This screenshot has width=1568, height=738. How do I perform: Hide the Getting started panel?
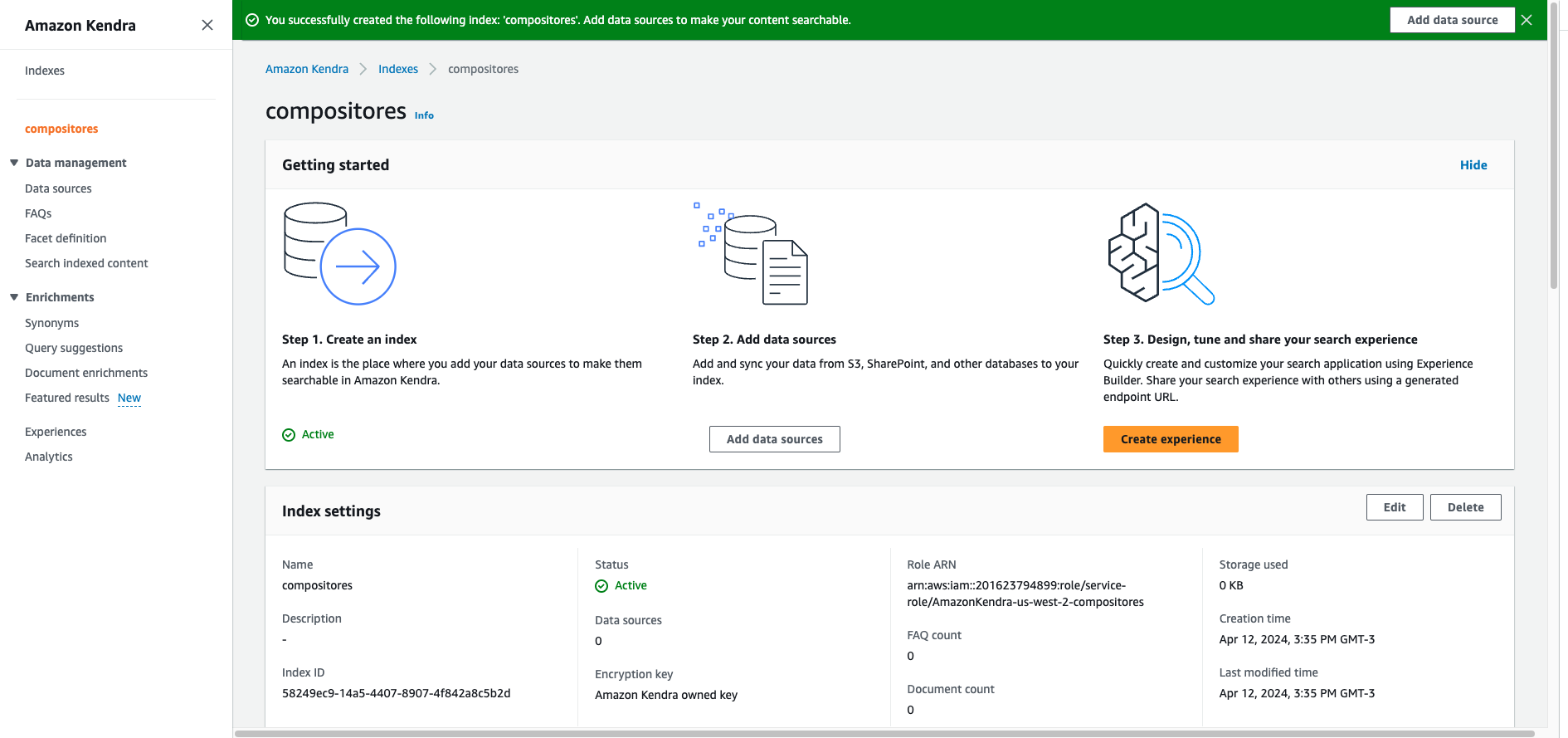[x=1473, y=165]
